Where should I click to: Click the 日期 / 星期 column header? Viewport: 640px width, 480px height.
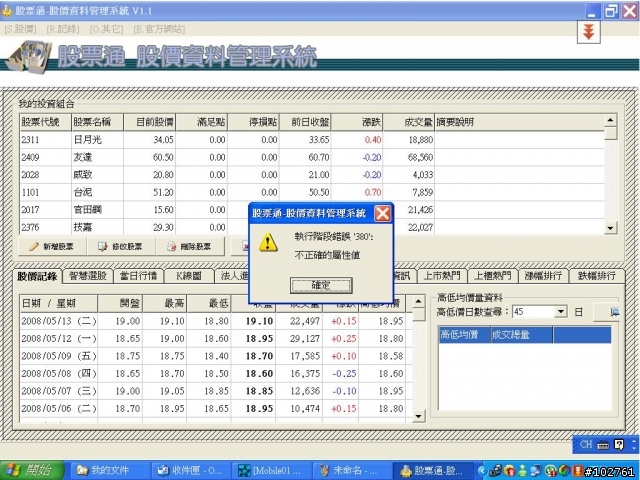click(x=58, y=304)
